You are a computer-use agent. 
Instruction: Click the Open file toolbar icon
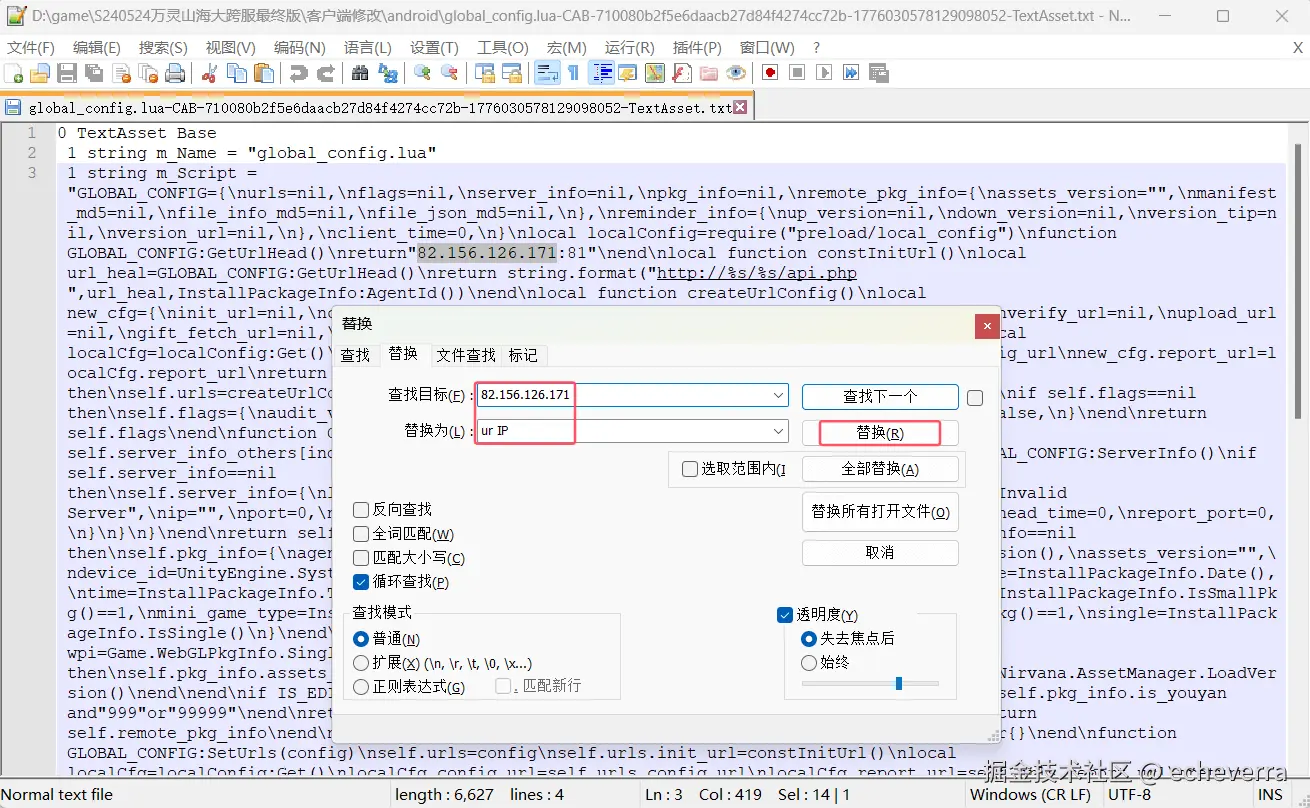[x=40, y=73]
